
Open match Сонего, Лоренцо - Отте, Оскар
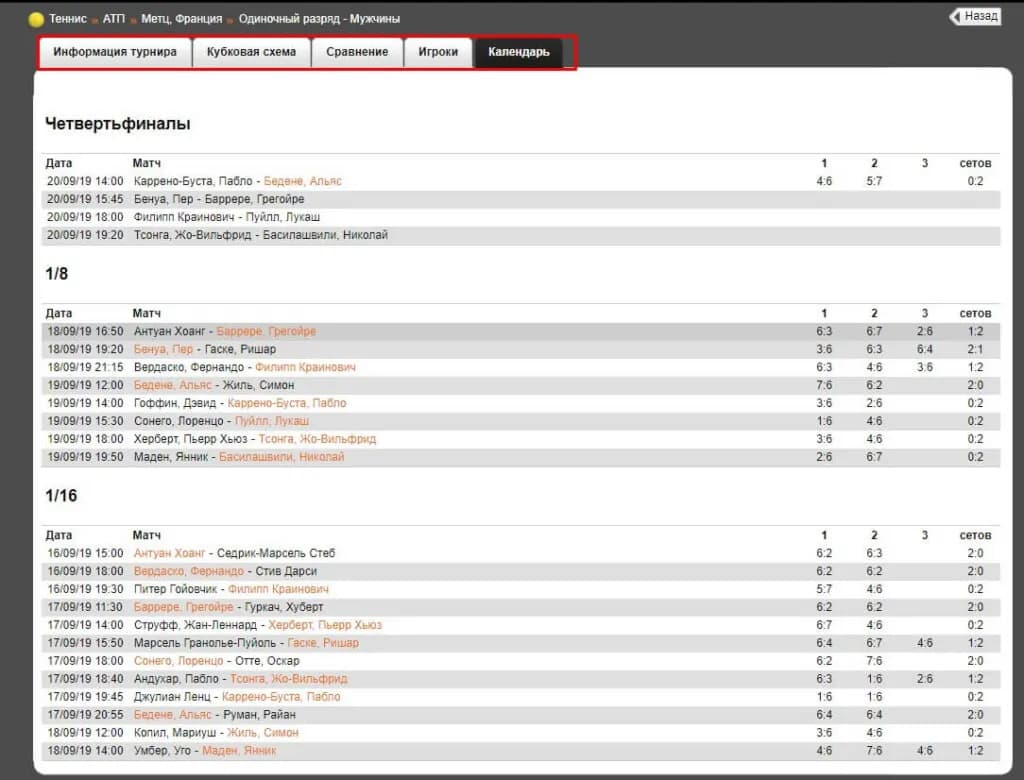pyautogui.click(x=216, y=661)
